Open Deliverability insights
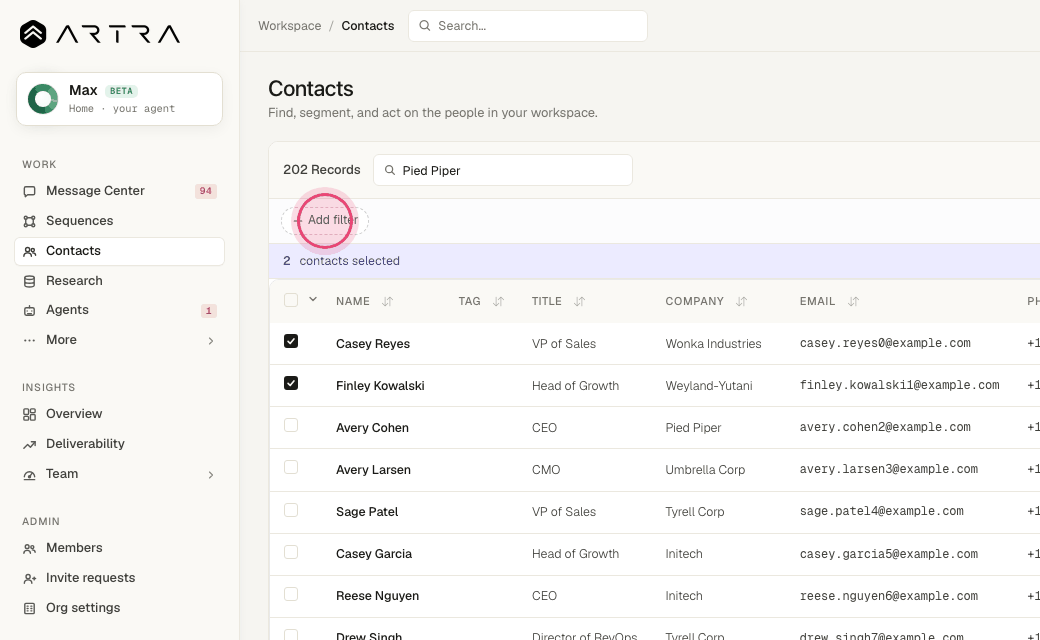This screenshot has height=640, width=1040. (119, 444)
